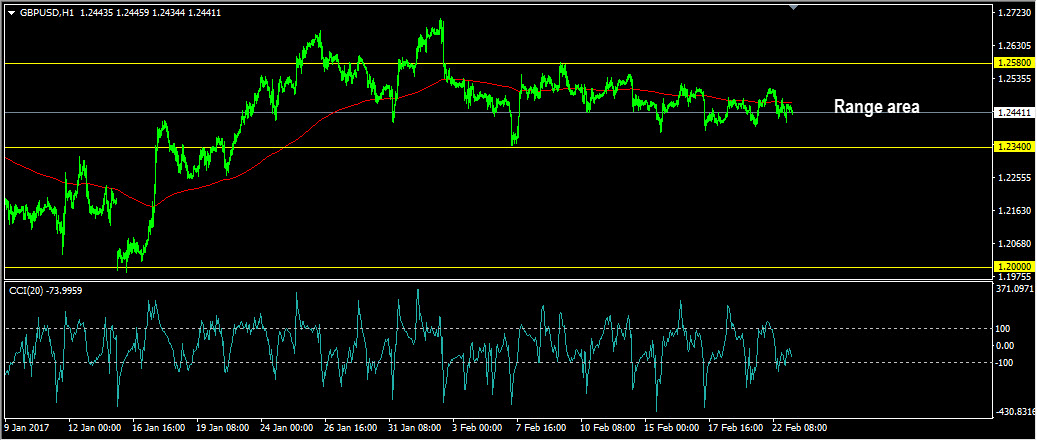
Task: Click the 17 Feb 16:00 time label
Action: tap(736, 428)
